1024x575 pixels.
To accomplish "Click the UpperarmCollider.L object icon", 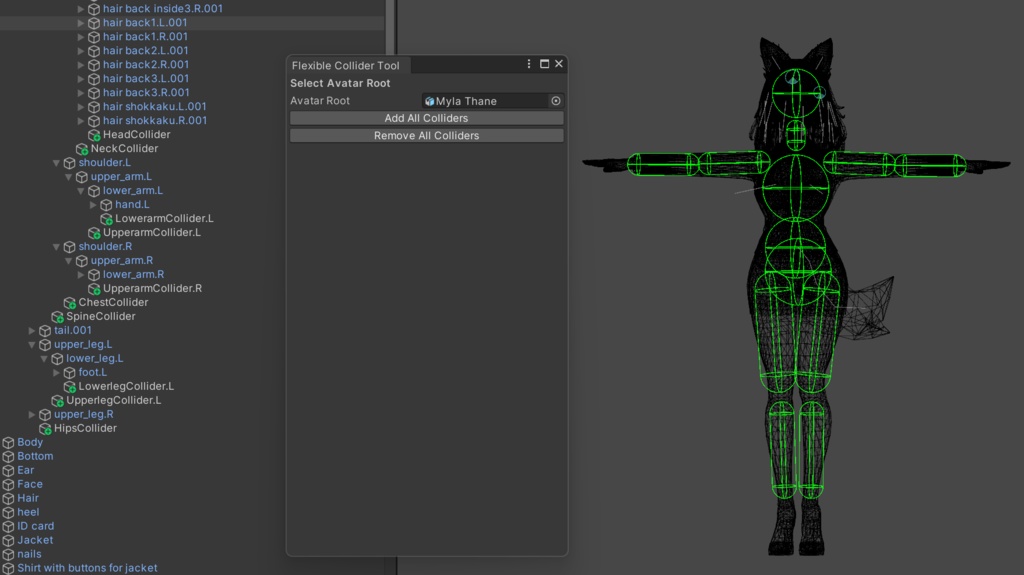I will tap(94, 233).
